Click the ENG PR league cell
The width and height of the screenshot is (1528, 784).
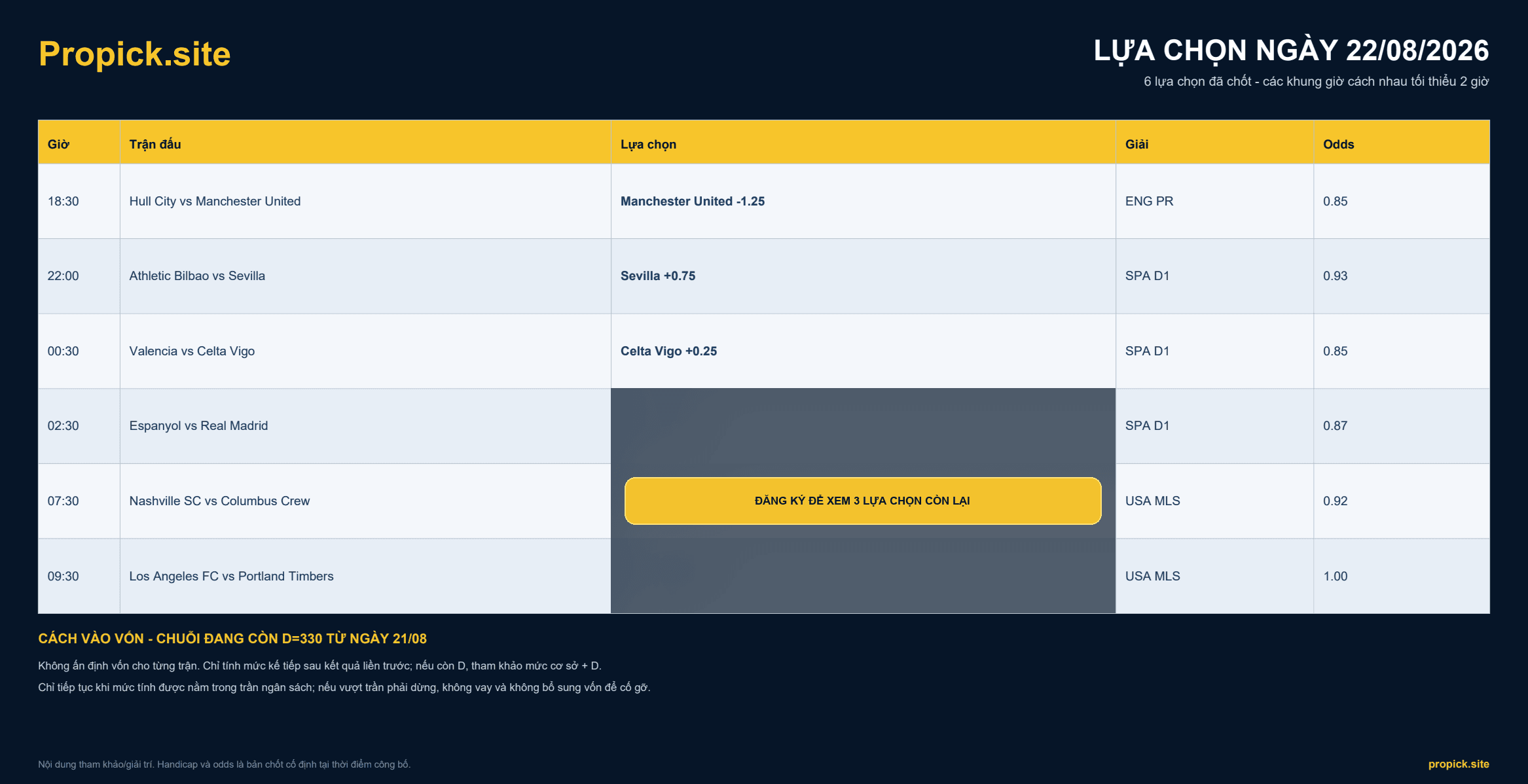1149,201
